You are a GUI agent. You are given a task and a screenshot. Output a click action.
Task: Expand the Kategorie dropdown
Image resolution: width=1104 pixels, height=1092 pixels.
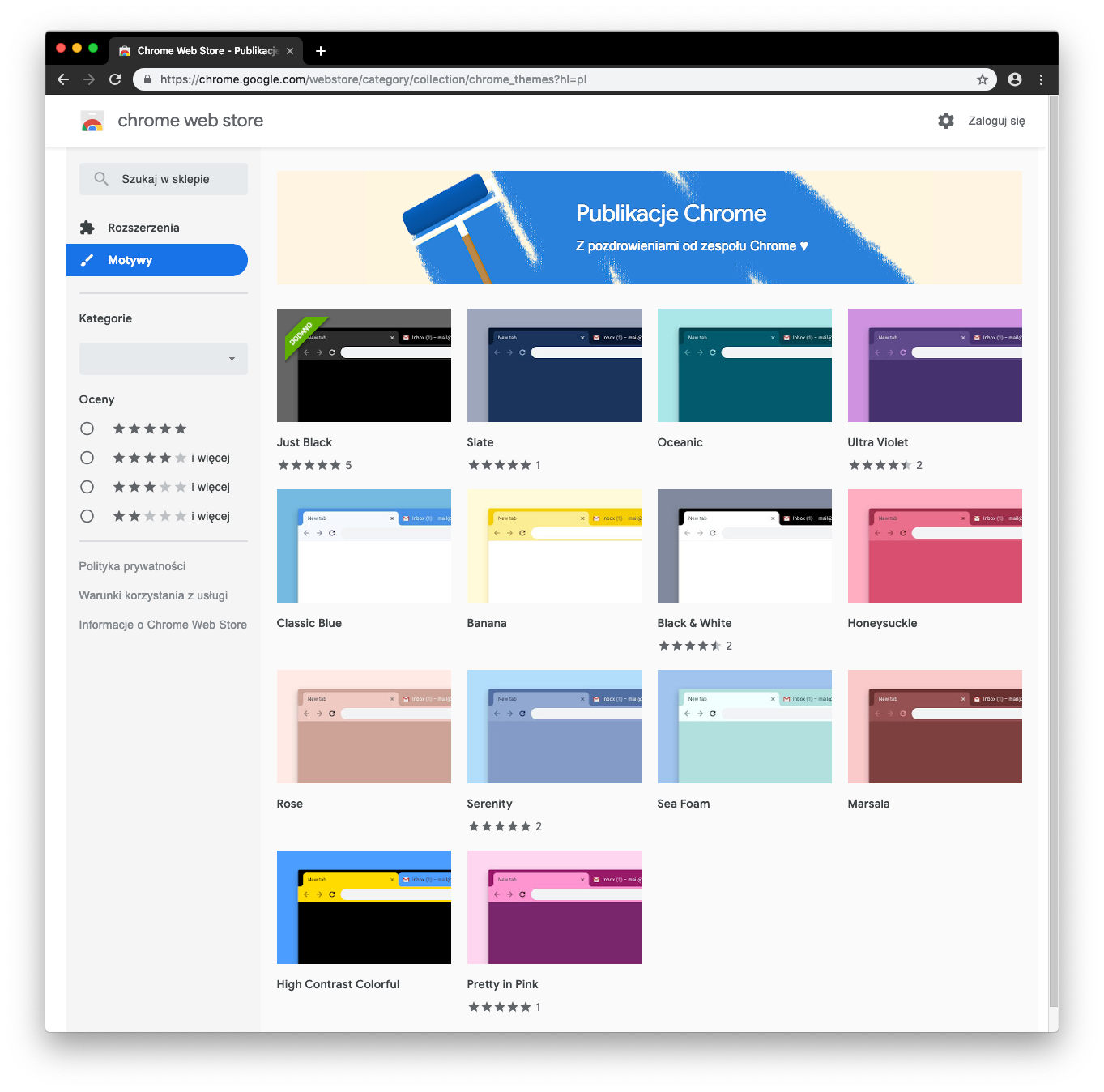(164, 359)
